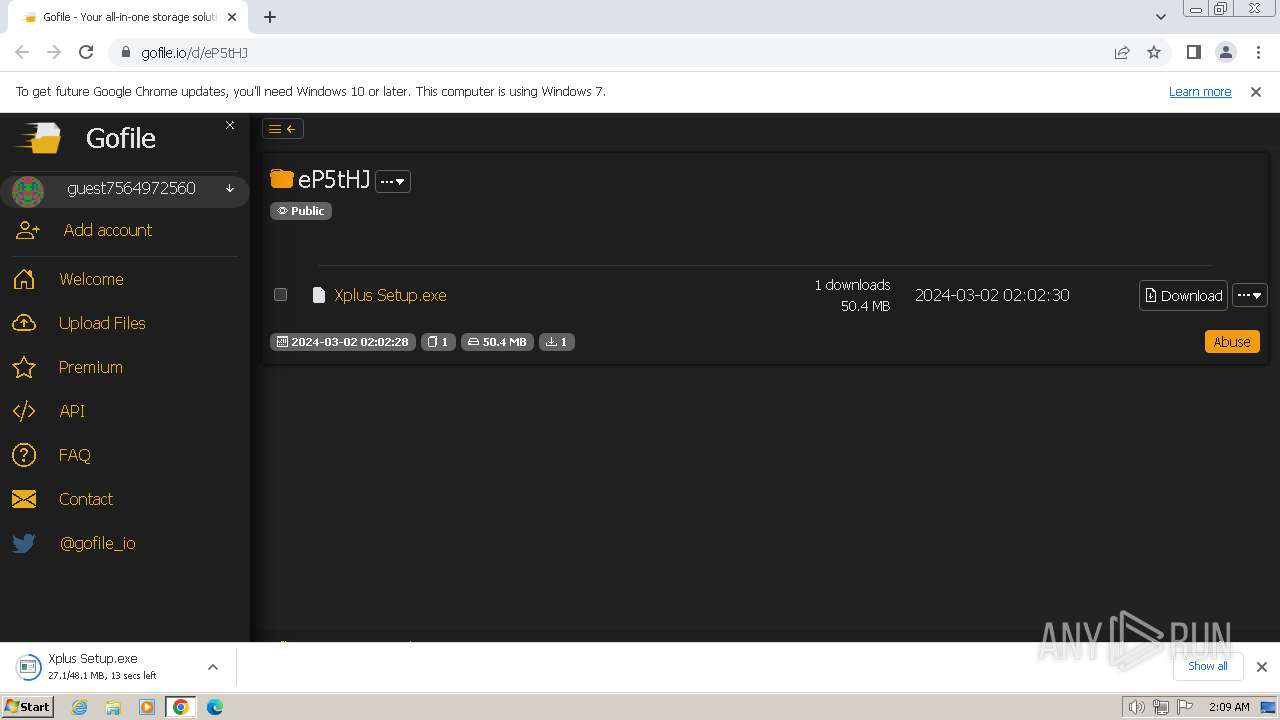
Task: Close the Gofile sidebar with X
Action: tap(230, 125)
